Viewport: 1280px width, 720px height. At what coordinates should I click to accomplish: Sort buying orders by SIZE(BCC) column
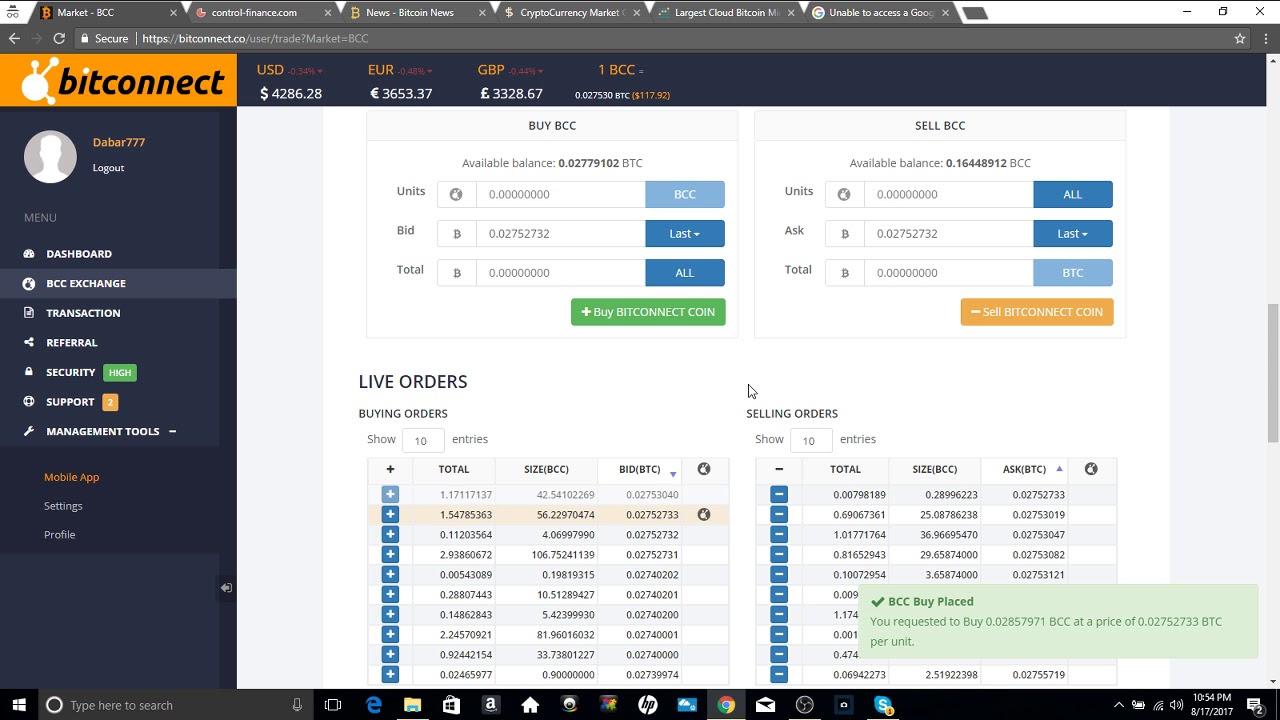point(546,469)
